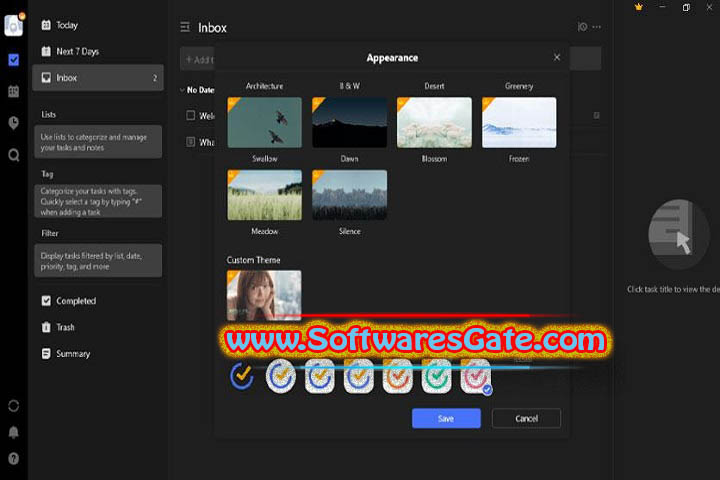Image resolution: width=720 pixels, height=480 pixels.
Task: Click the 'Desert' theme label
Action: (434, 86)
